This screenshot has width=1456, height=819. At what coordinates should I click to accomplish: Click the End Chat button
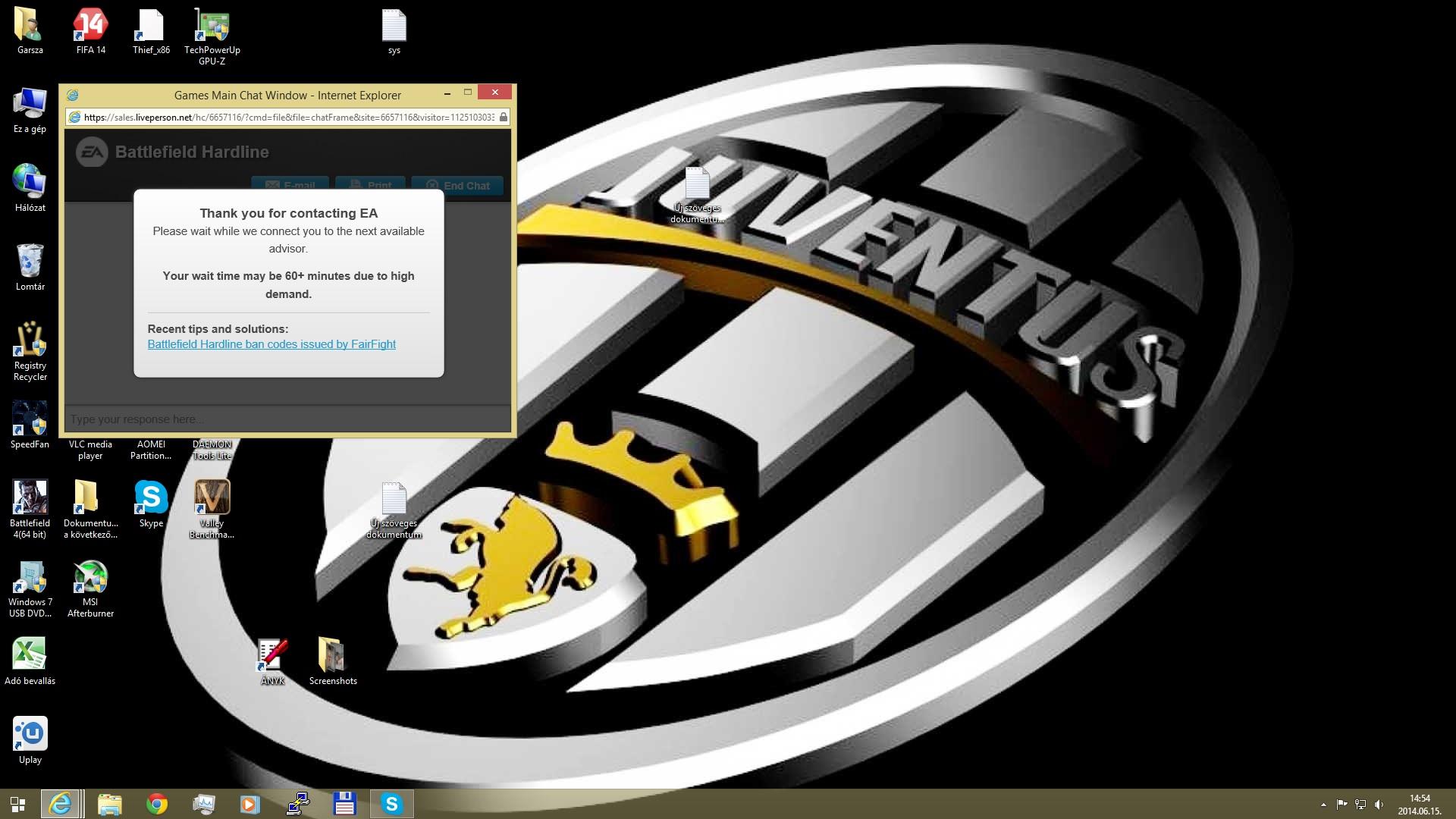pyautogui.click(x=457, y=185)
